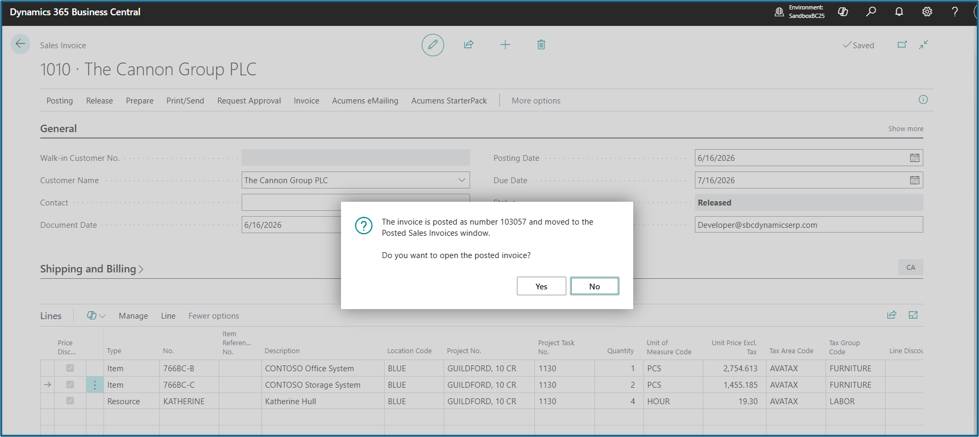Click Fewer options in Lines

tap(214, 316)
